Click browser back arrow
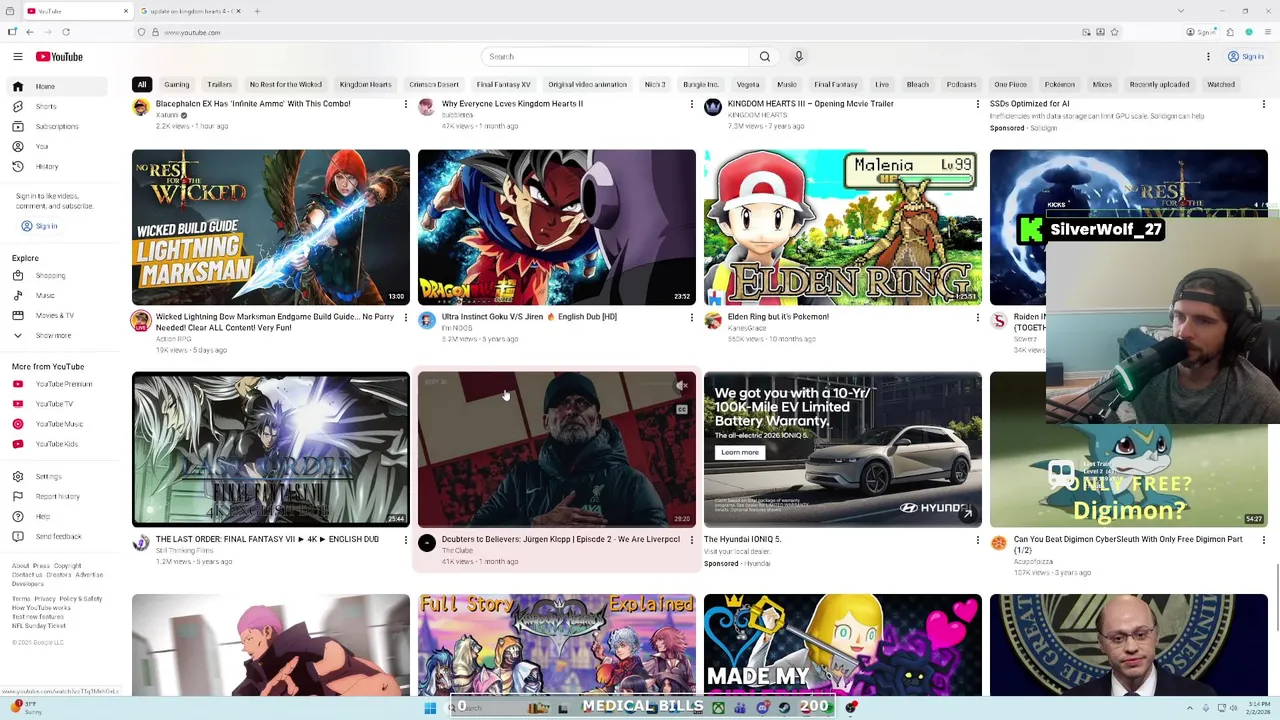Image resolution: width=1280 pixels, height=720 pixels. point(30,32)
